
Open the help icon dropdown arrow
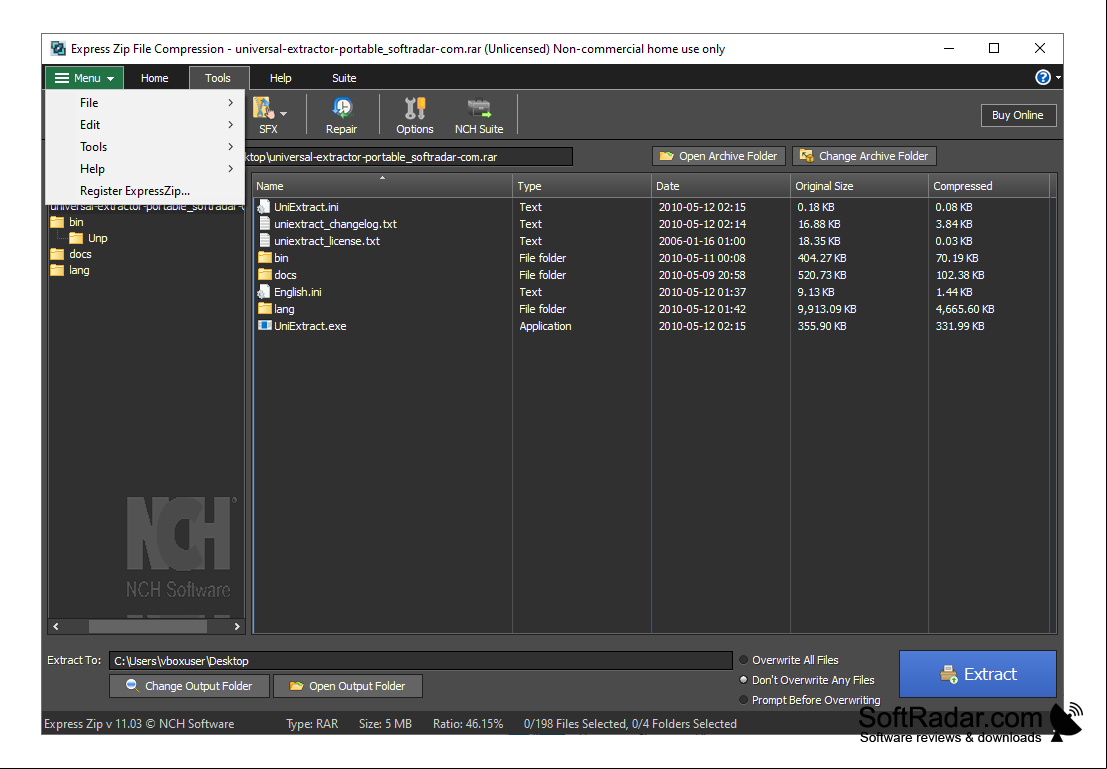1058,78
